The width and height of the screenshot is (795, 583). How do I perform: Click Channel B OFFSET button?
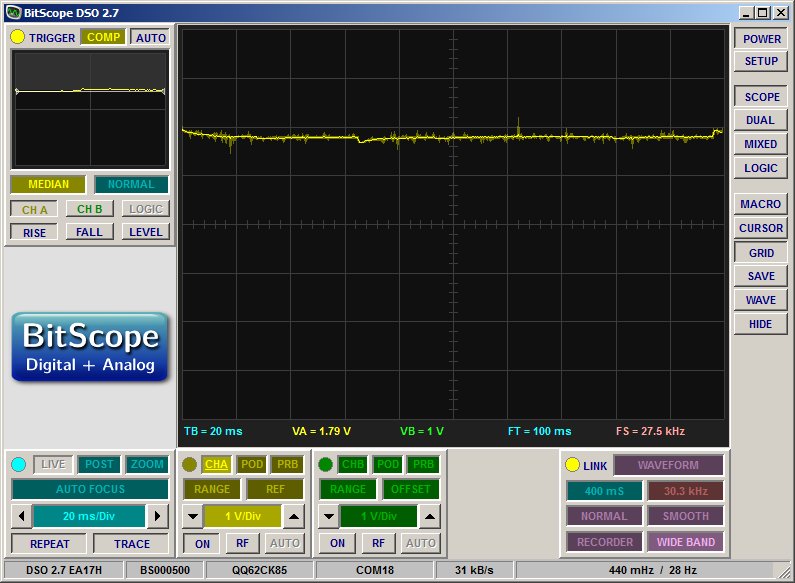[x=411, y=489]
